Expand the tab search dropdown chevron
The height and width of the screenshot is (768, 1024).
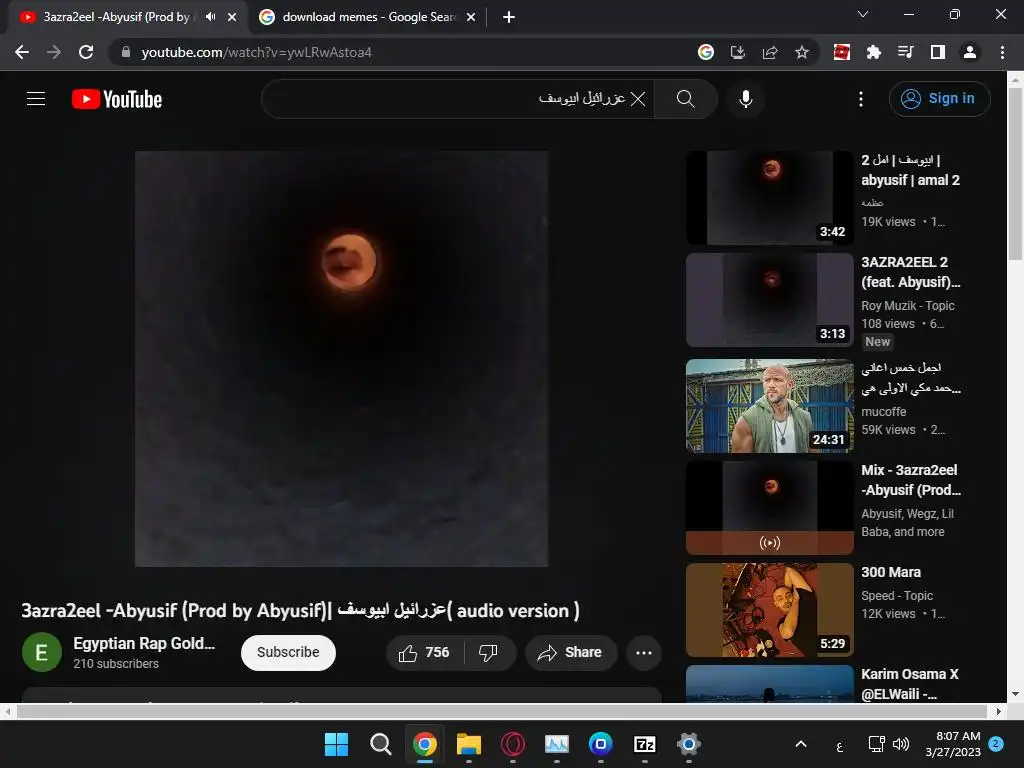[x=863, y=14]
